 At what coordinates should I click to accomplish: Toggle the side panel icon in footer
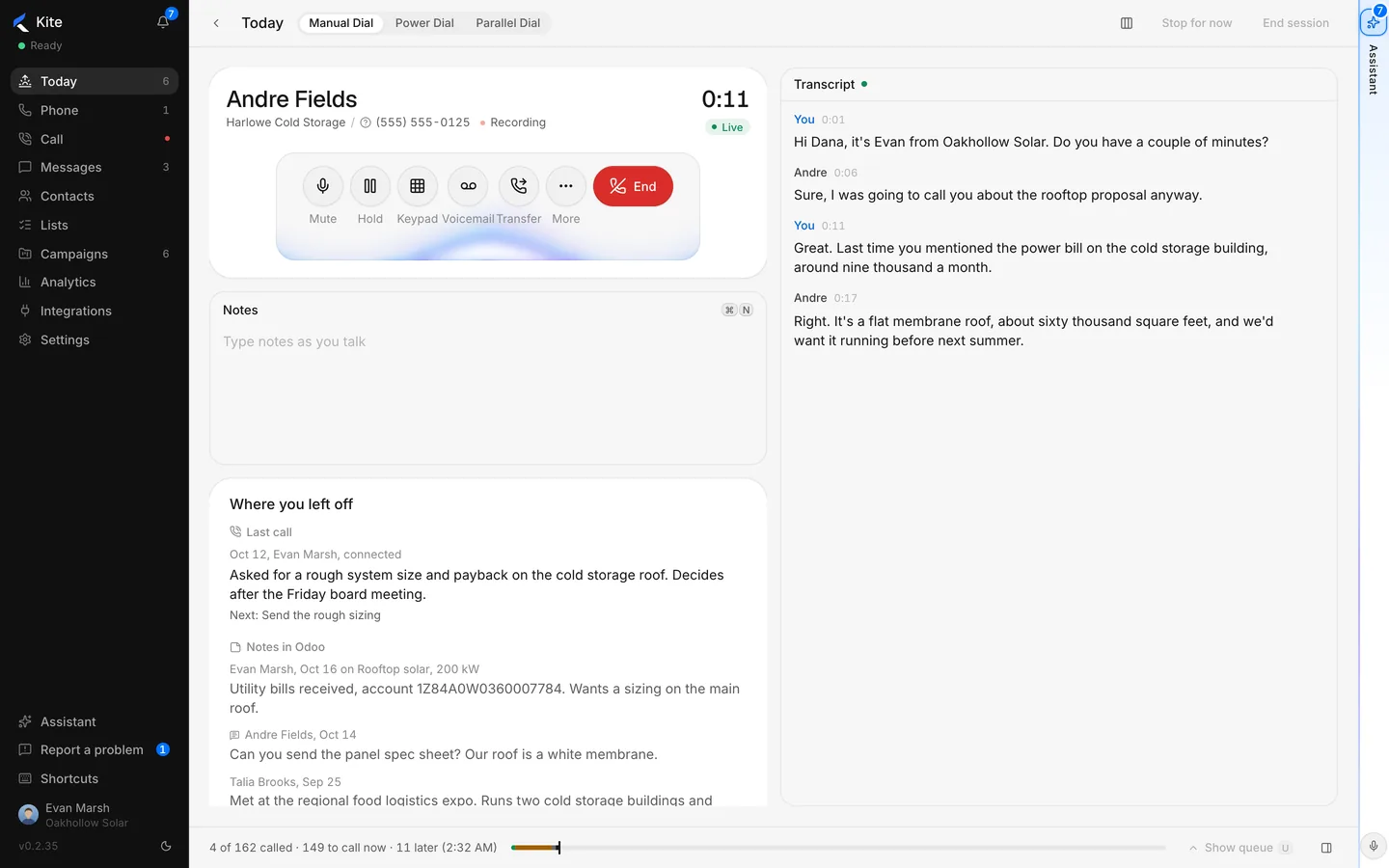coord(1326,848)
